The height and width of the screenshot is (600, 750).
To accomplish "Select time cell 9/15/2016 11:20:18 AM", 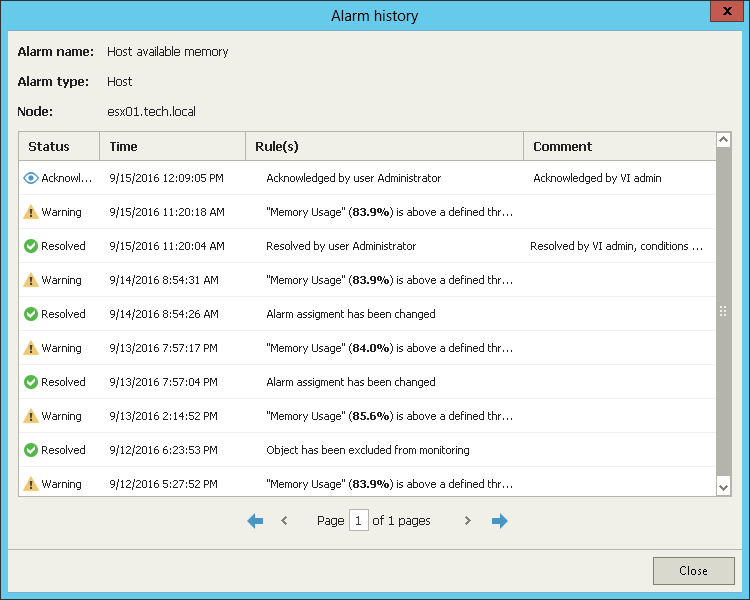I will coord(167,212).
